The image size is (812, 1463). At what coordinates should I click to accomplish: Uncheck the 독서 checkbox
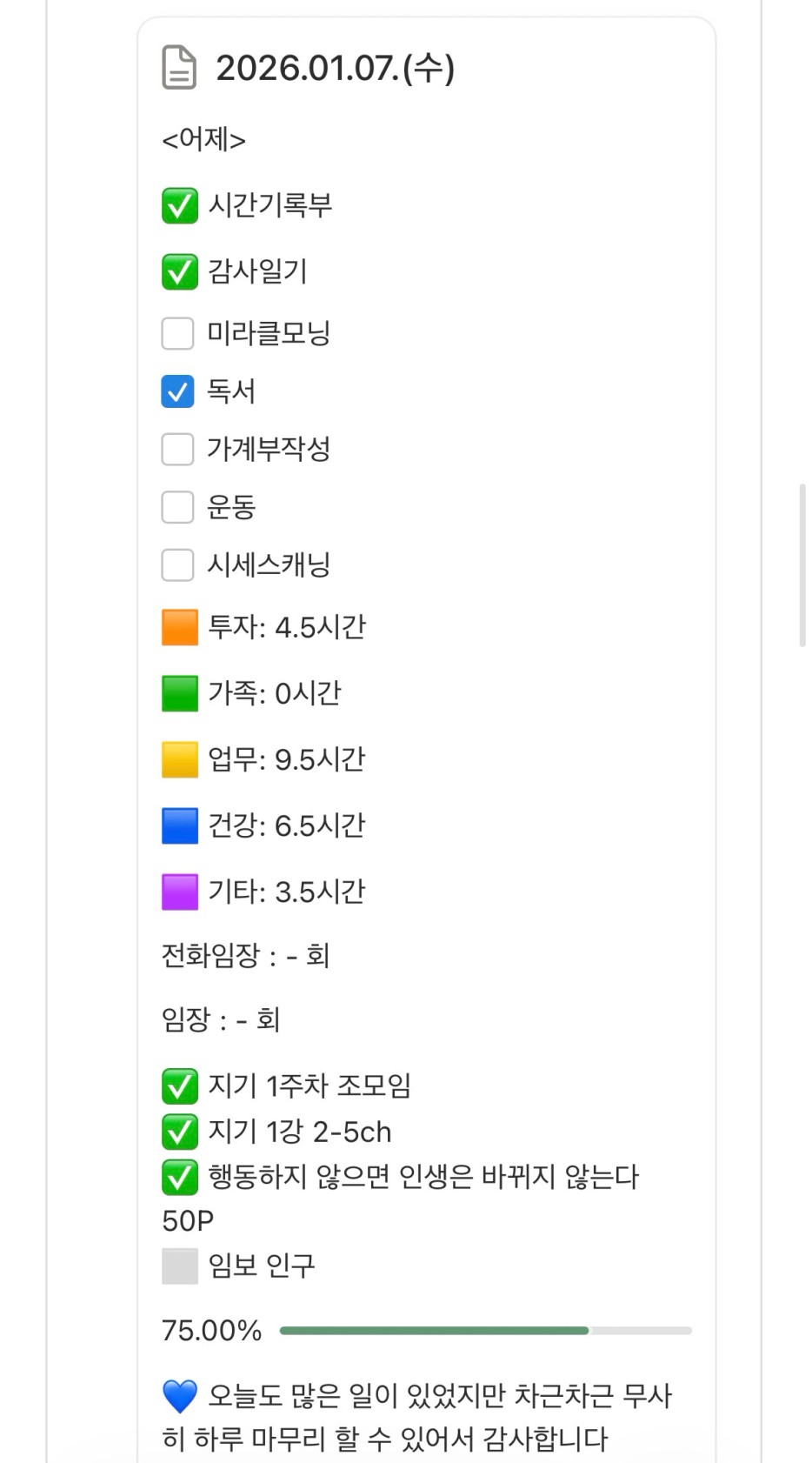point(177,391)
